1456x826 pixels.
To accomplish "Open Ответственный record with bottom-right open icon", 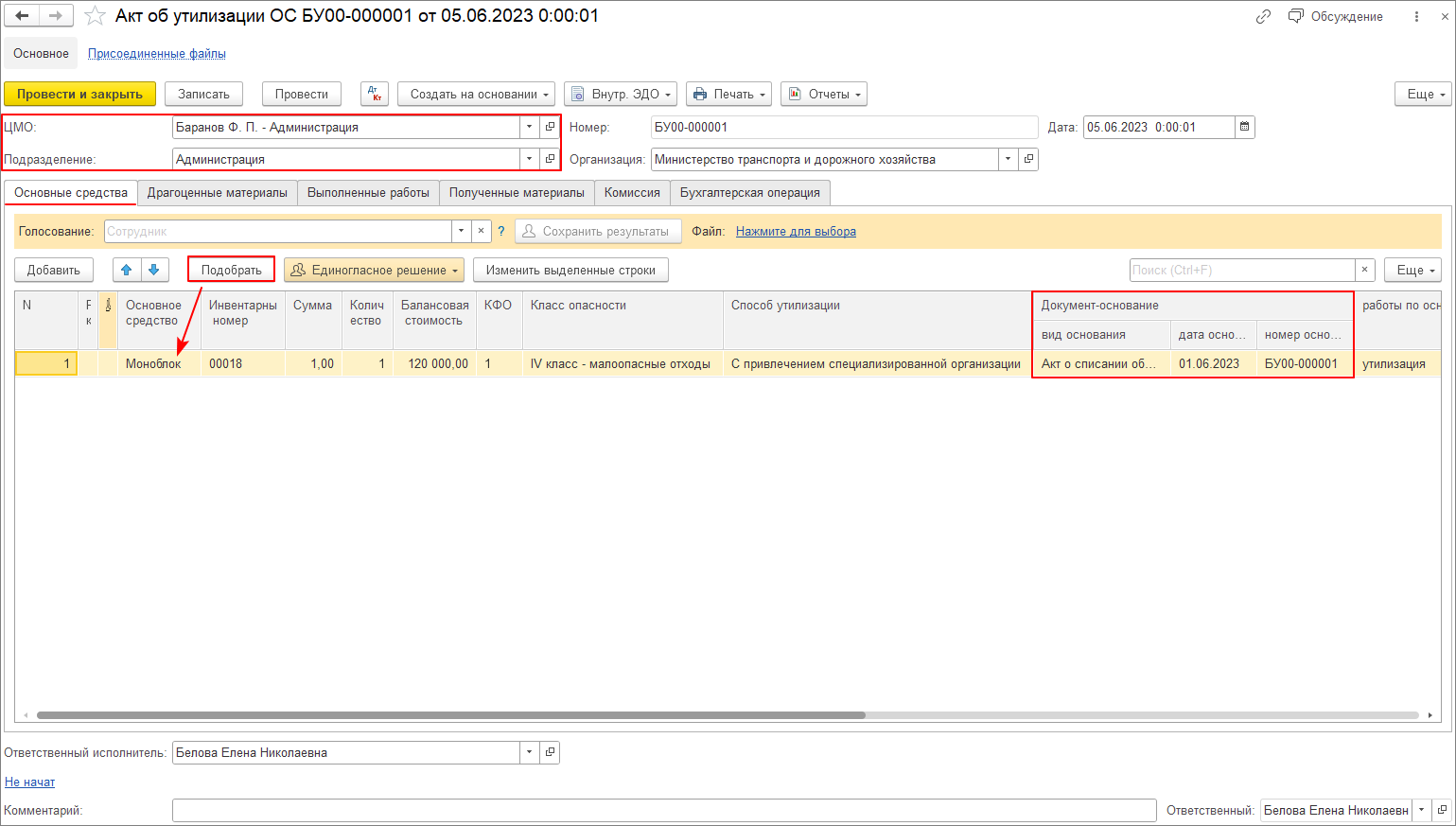I will [1441, 810].
